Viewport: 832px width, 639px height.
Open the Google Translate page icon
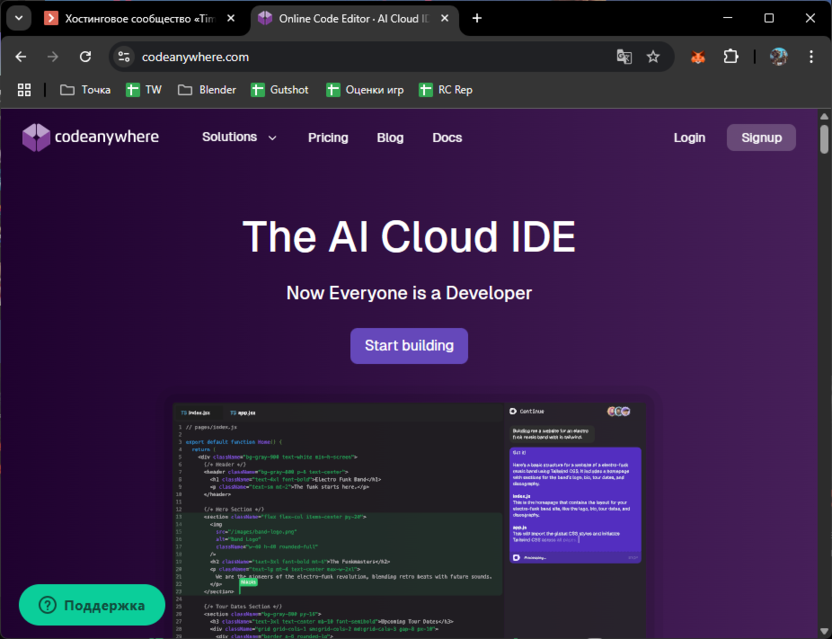(x=624, y=57)
